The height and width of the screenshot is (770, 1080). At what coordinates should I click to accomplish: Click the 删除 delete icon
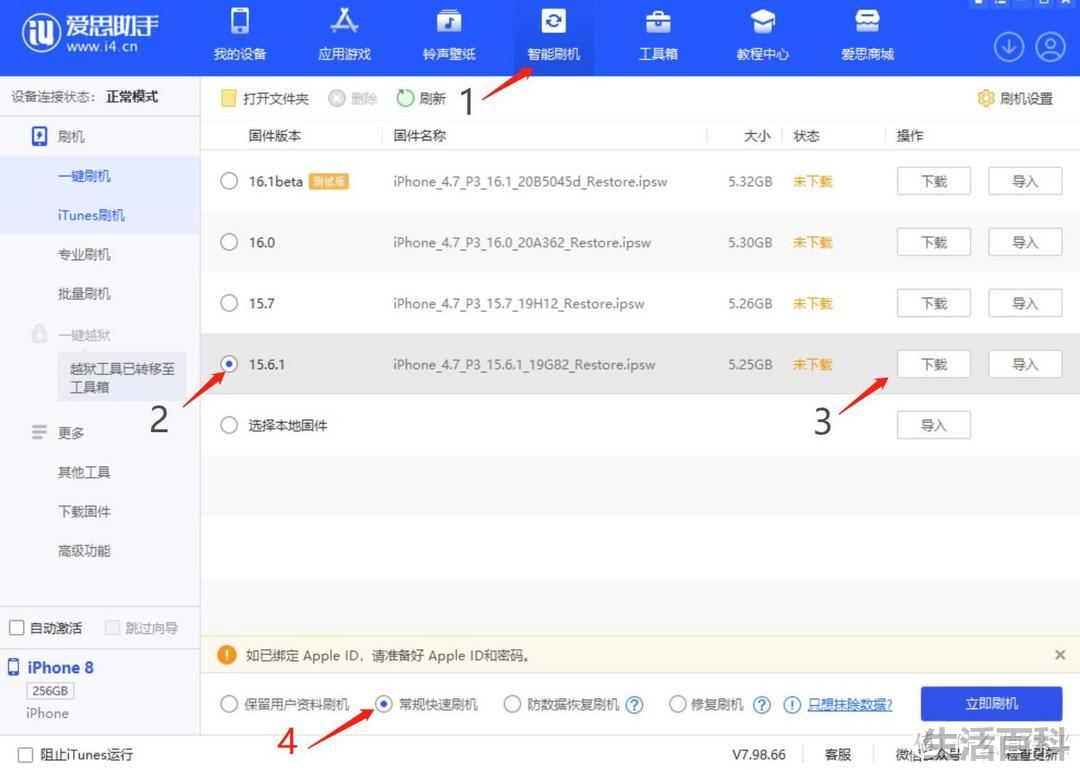tap(336, 98)
